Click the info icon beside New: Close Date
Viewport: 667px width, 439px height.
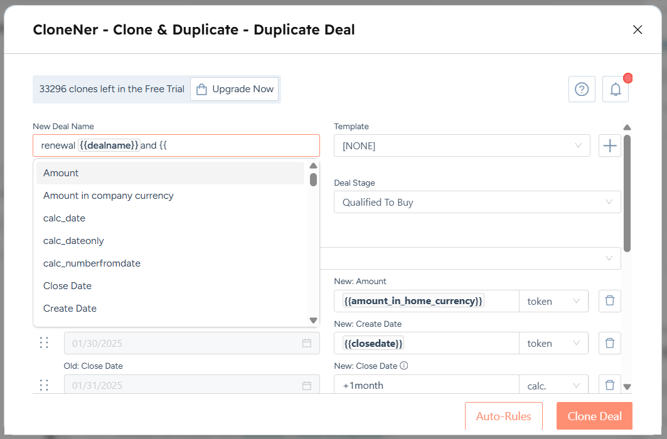(404, 366)
